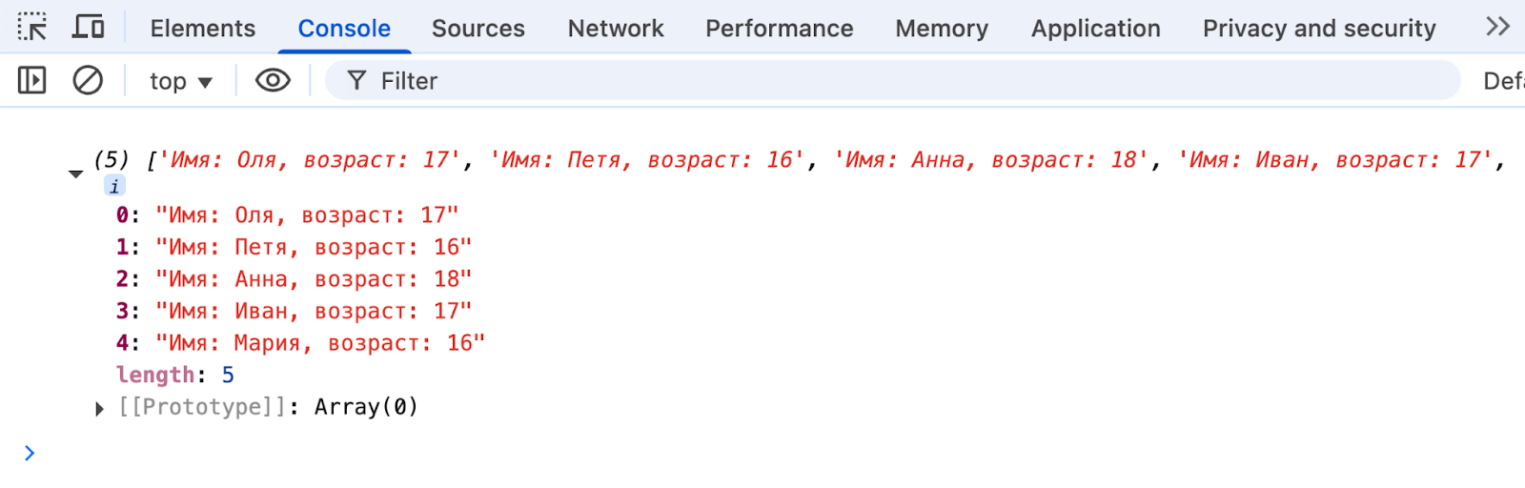
Task: Open the Sources tab
Action: [478, 29]
